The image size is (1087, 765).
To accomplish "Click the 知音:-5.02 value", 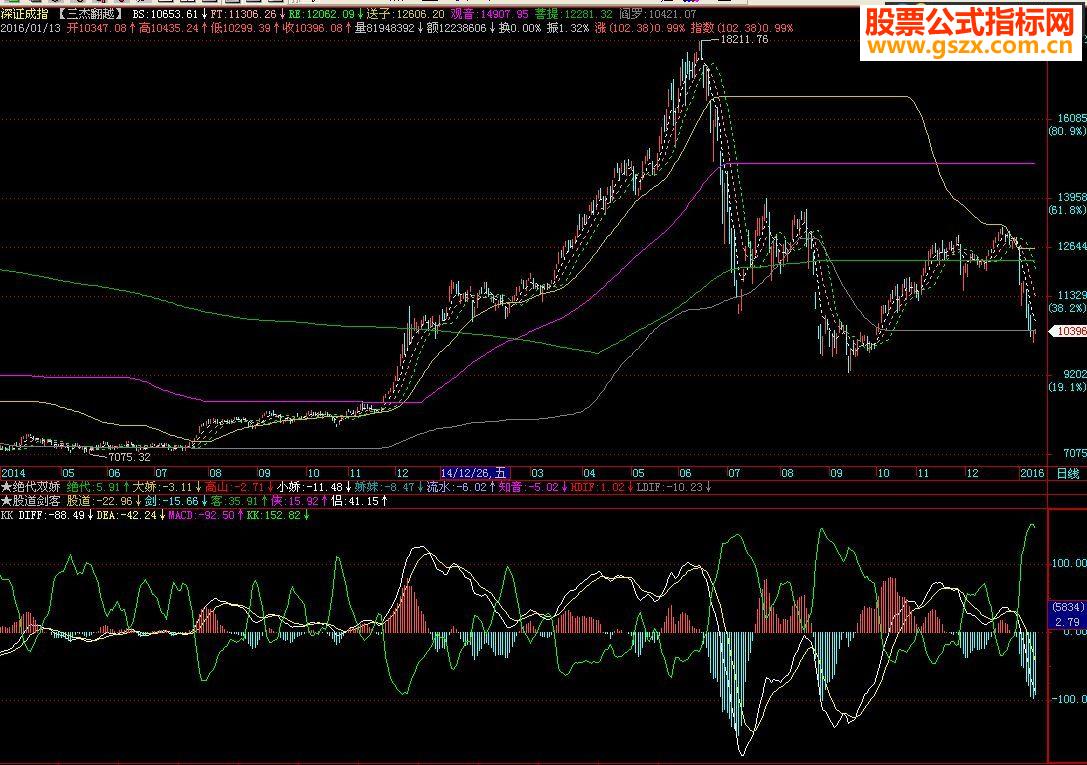I will tap(528, 487).
